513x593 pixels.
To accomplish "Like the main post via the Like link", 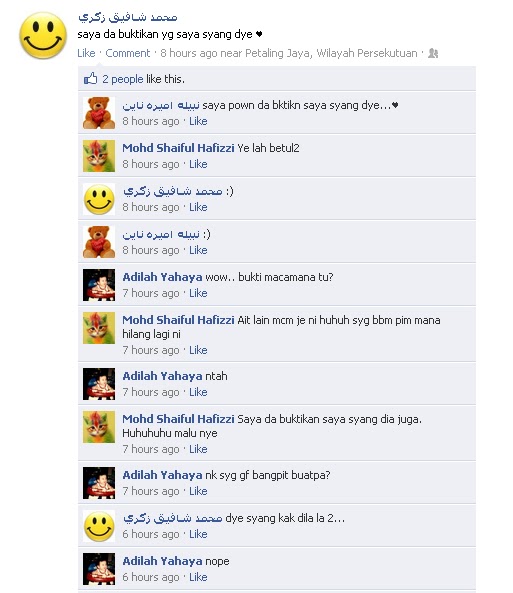I will click(86, 53).
